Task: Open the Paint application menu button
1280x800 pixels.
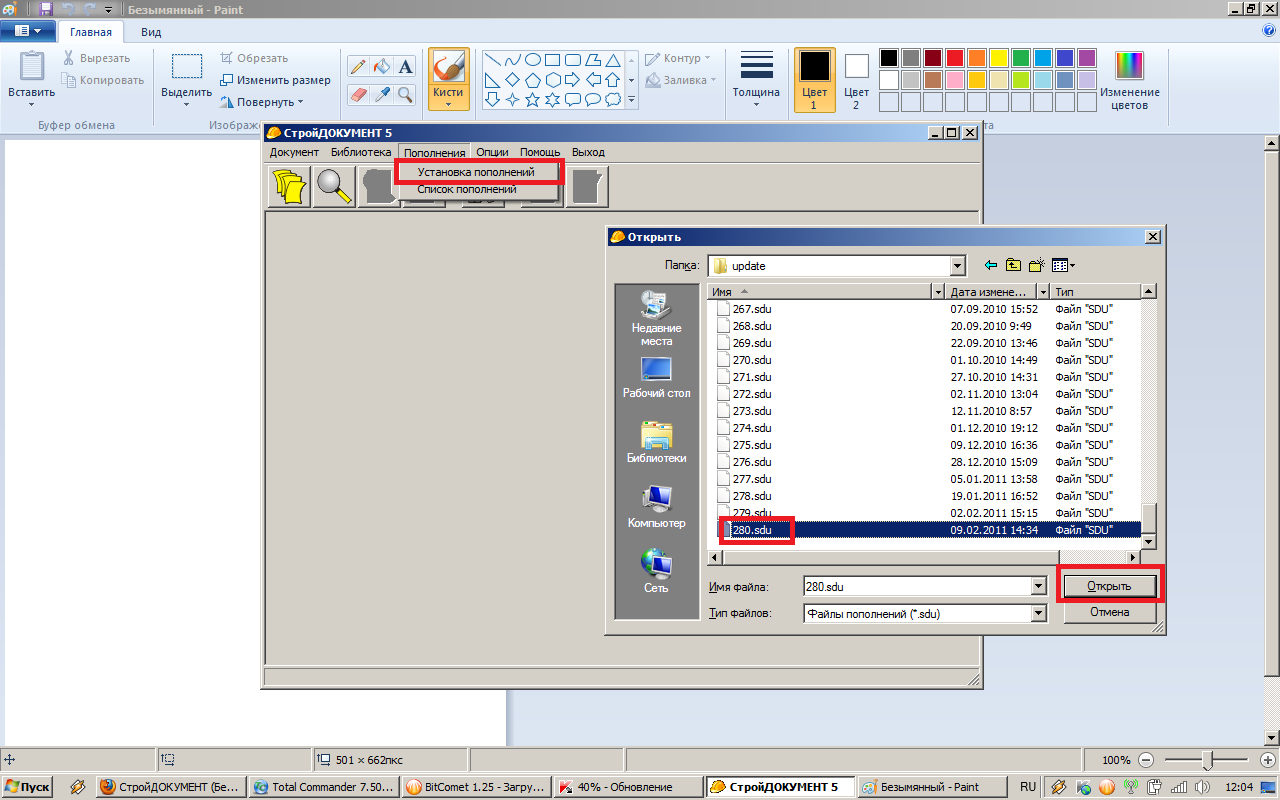Action: coord(28,31)
